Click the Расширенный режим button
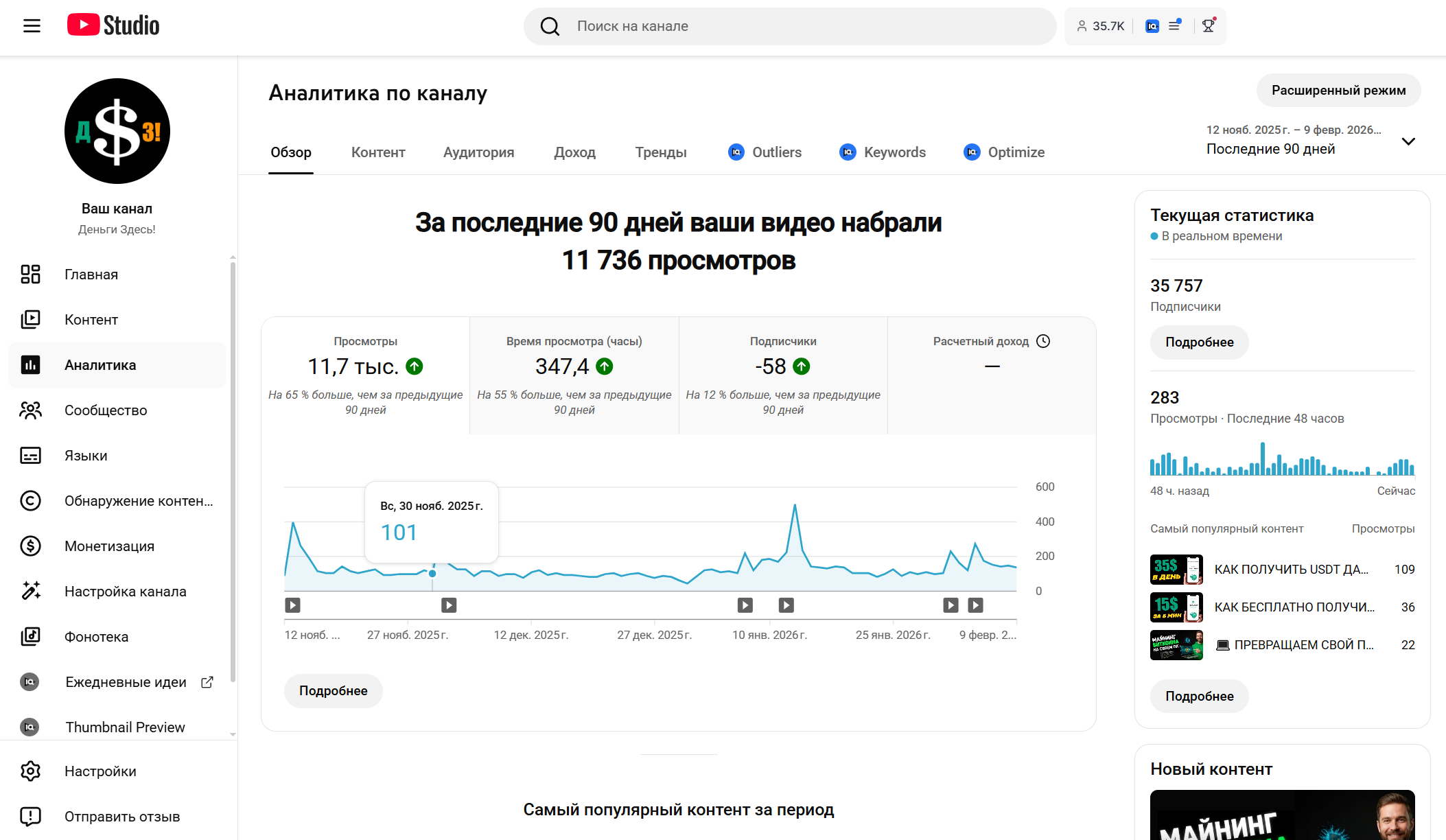 coord(1338,91)
